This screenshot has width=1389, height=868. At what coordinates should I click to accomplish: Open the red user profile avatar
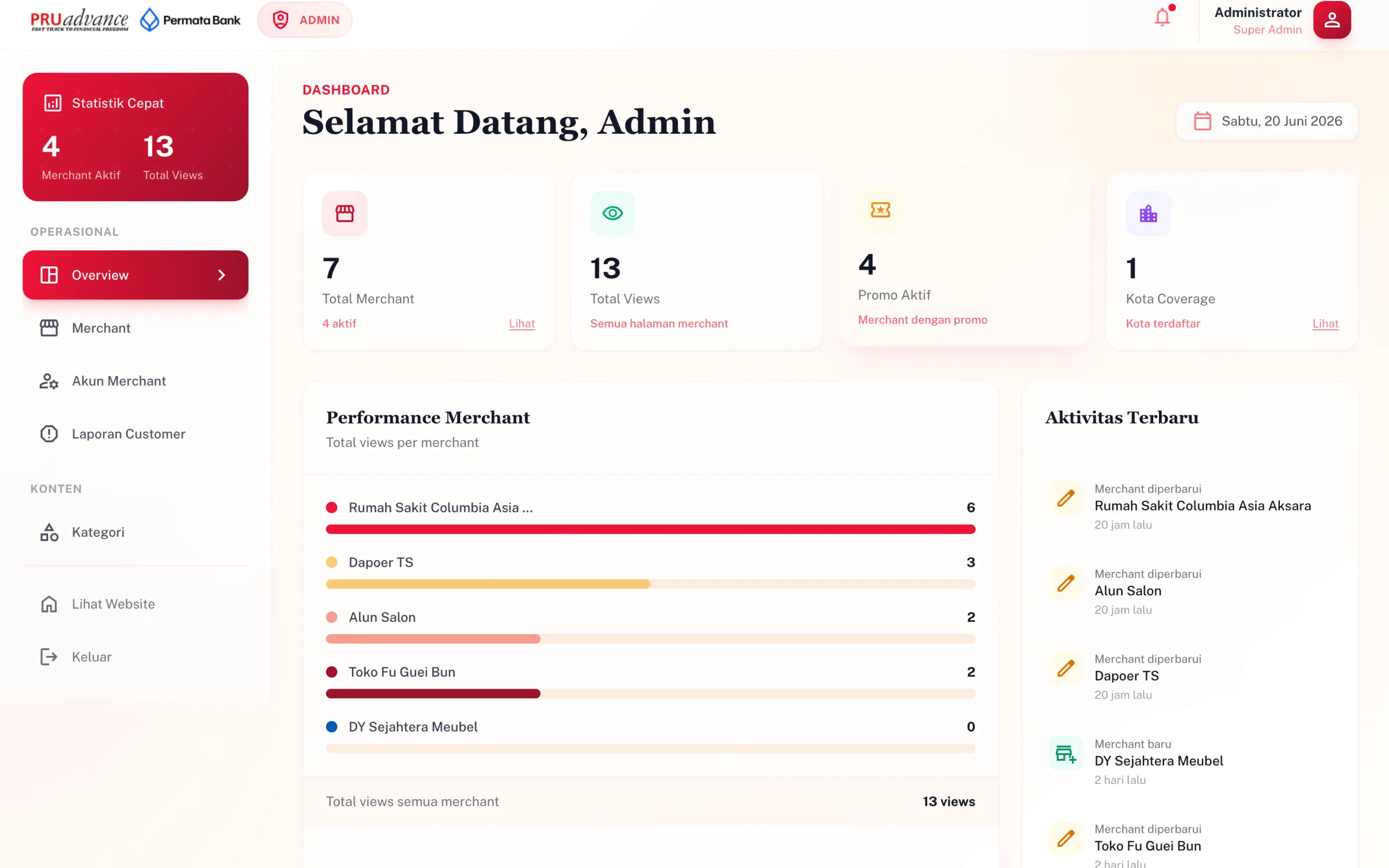[x=1332, y=20]
